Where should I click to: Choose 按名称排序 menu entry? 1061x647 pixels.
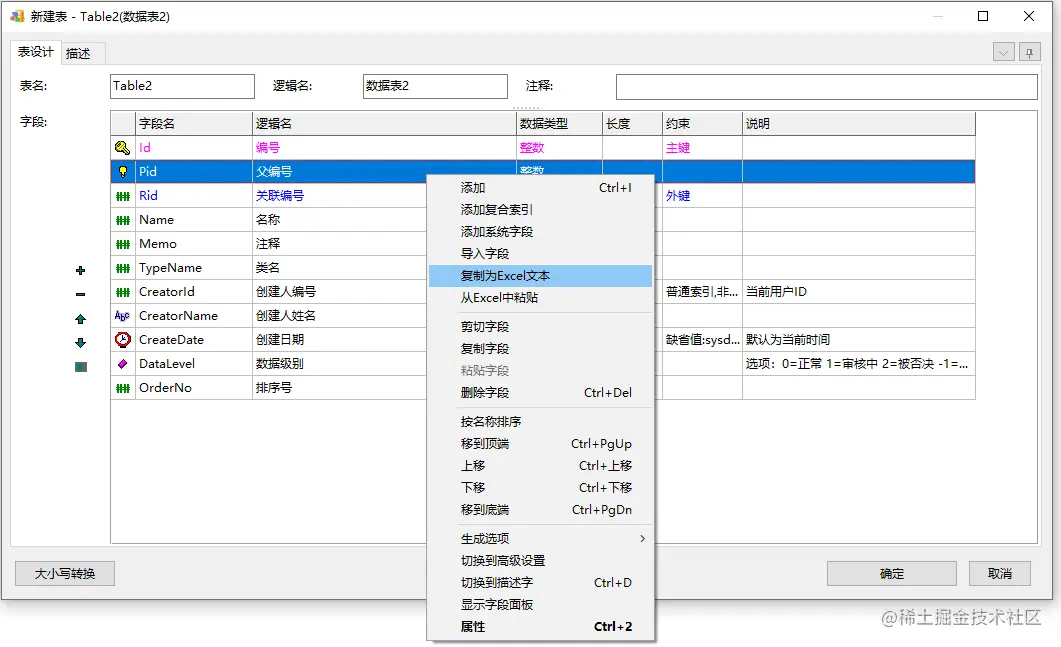click(541, 422)
